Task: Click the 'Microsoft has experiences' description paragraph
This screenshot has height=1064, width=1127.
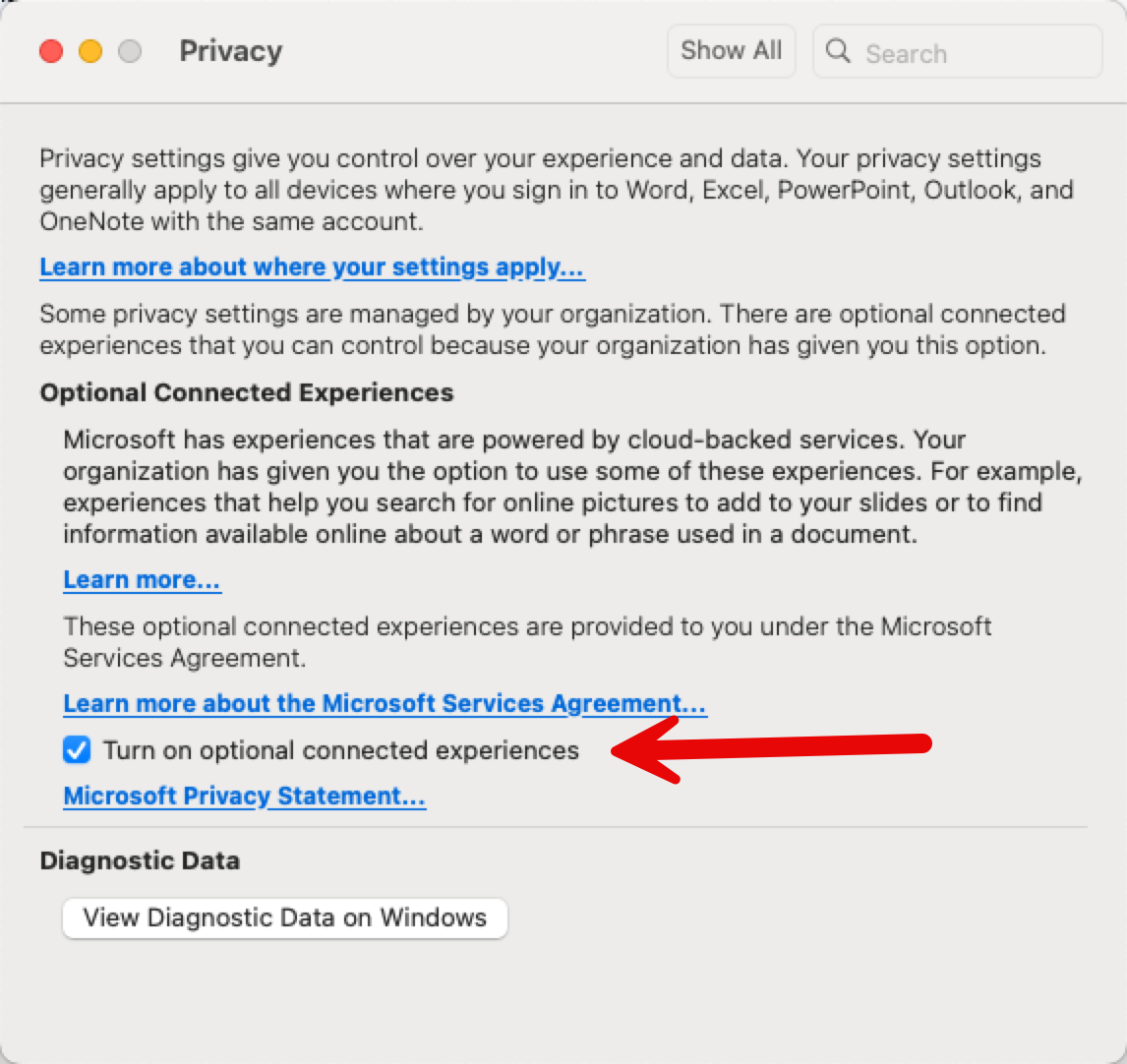Action: [x=570, y=487]
